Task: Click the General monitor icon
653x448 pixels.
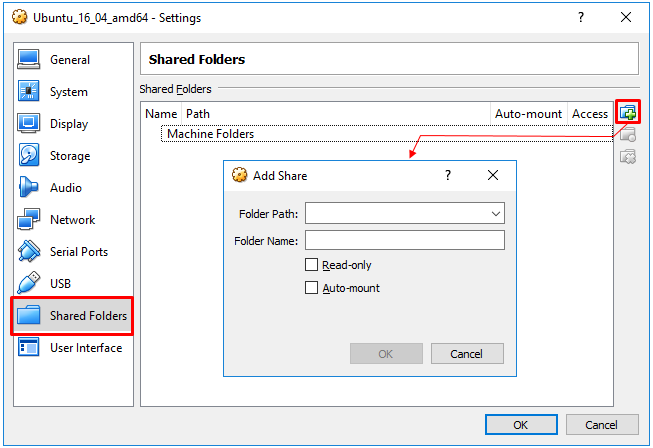Action: 28,59
